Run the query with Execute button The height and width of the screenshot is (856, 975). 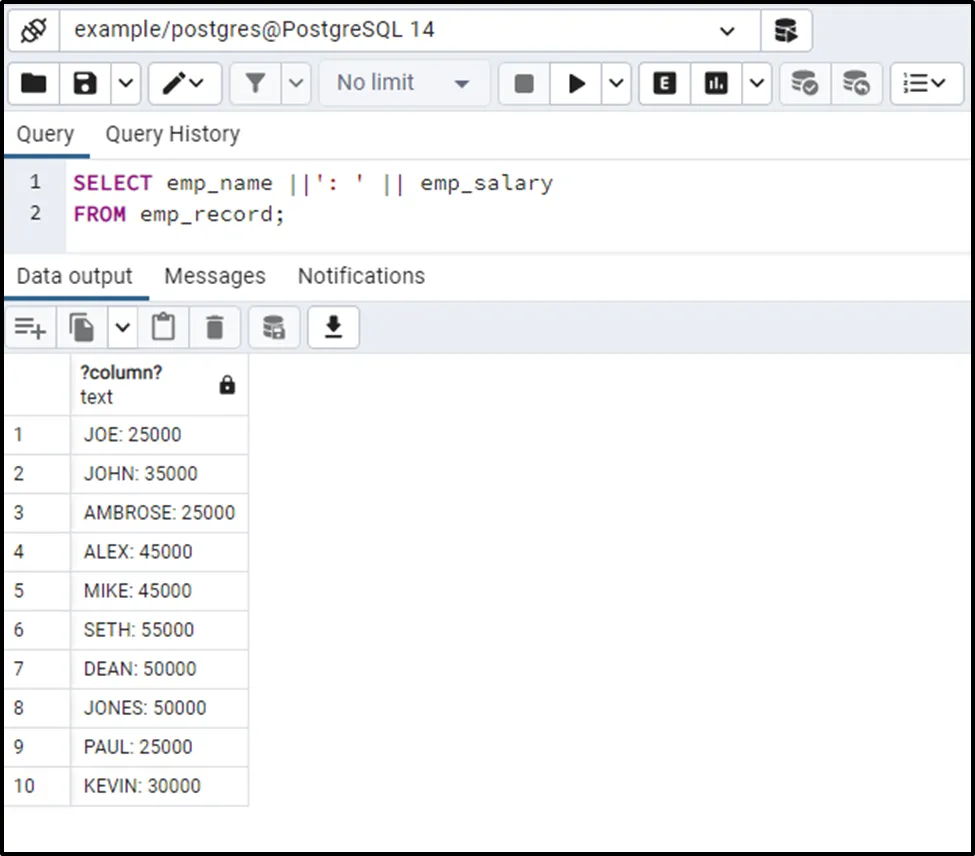(577, 84)
